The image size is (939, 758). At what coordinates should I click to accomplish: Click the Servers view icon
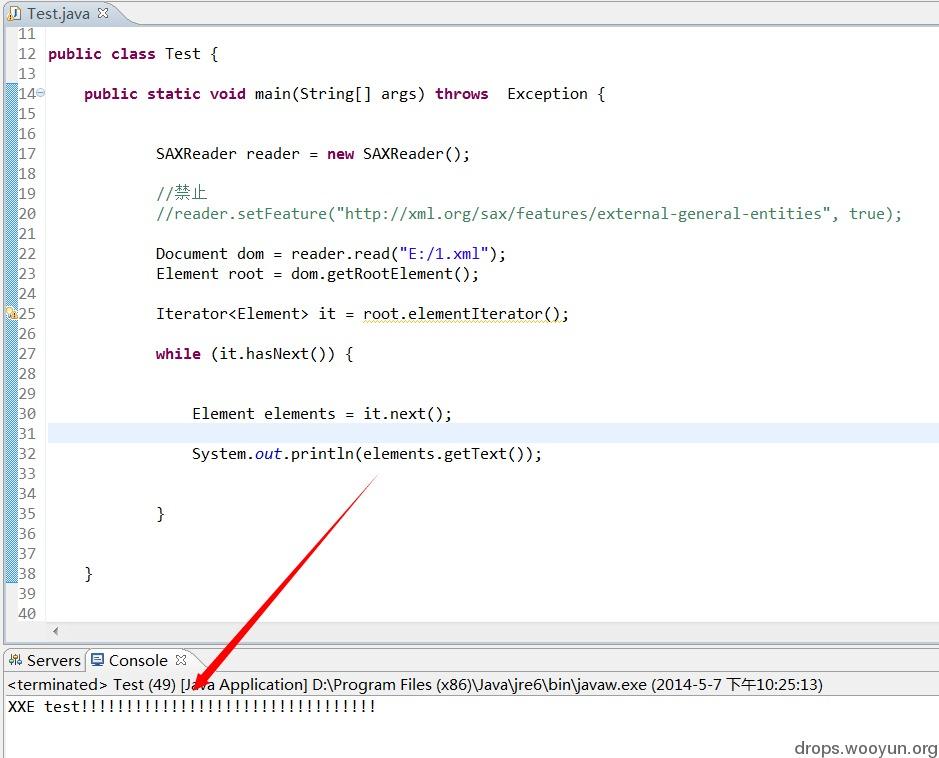(x=15, y=660)
